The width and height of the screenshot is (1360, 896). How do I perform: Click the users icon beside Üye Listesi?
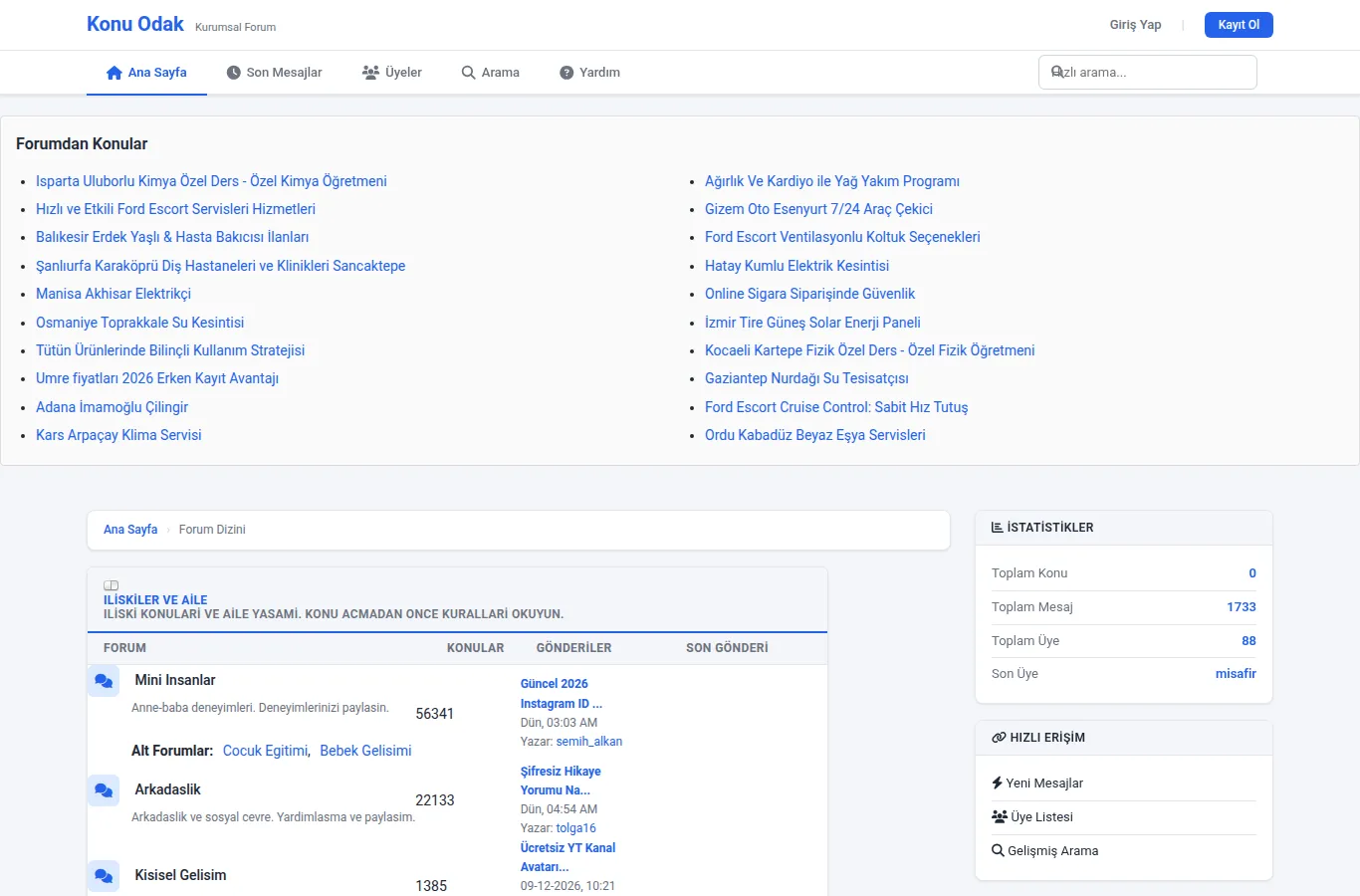click(x=1000, y=817)
